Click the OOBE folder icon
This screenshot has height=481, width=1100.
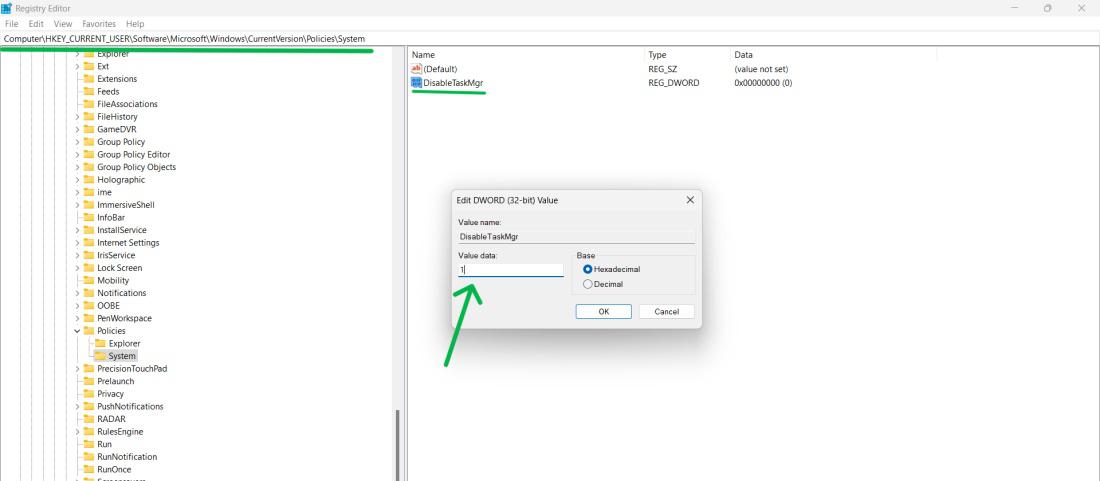point(88,306)
